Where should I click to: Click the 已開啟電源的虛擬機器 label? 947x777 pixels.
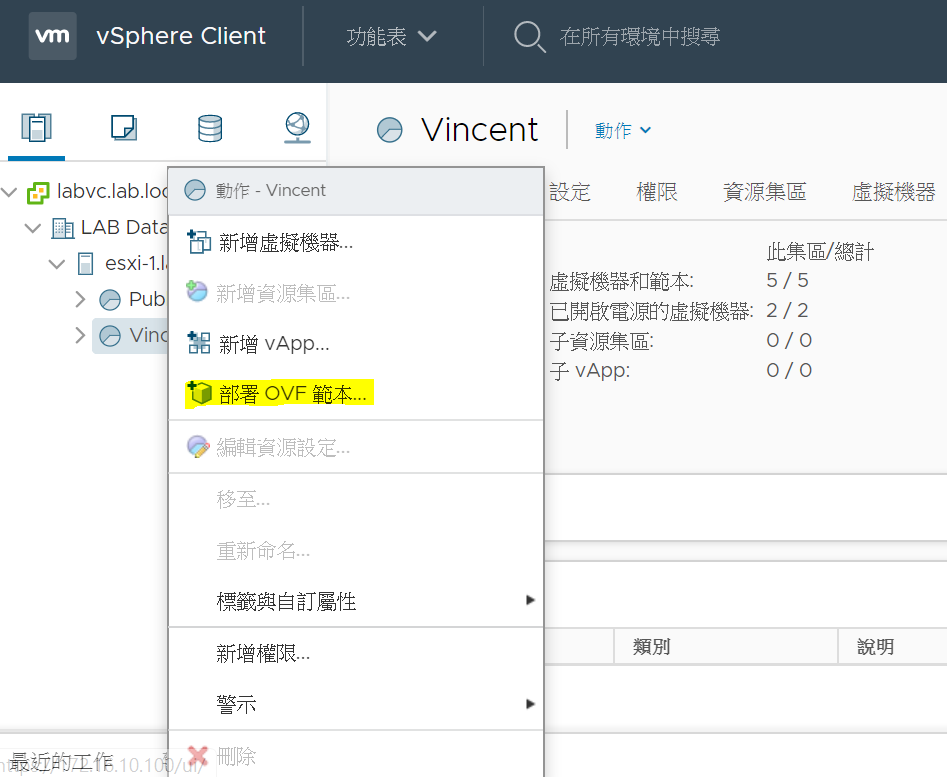652,312
